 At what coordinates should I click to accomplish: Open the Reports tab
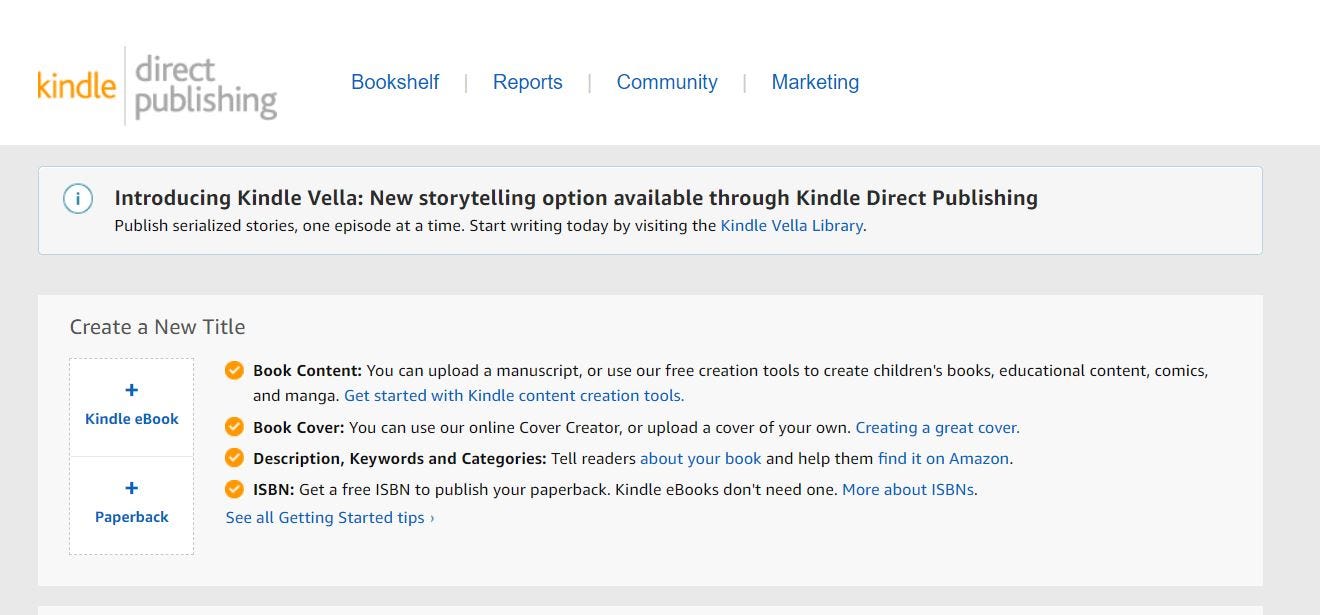tap(528, 82)
